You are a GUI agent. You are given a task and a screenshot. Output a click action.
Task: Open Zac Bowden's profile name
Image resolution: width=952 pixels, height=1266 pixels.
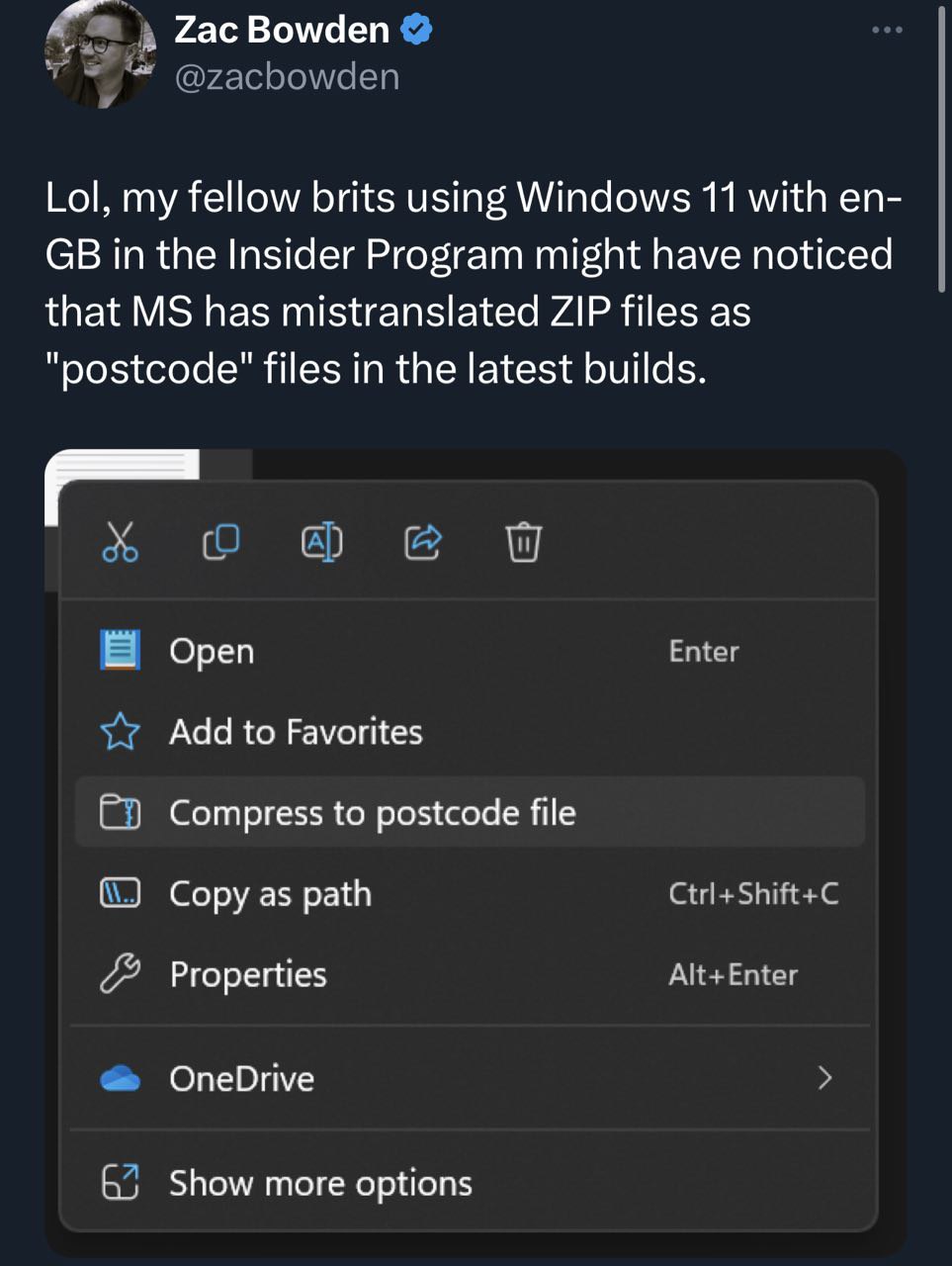coord(282,30)
